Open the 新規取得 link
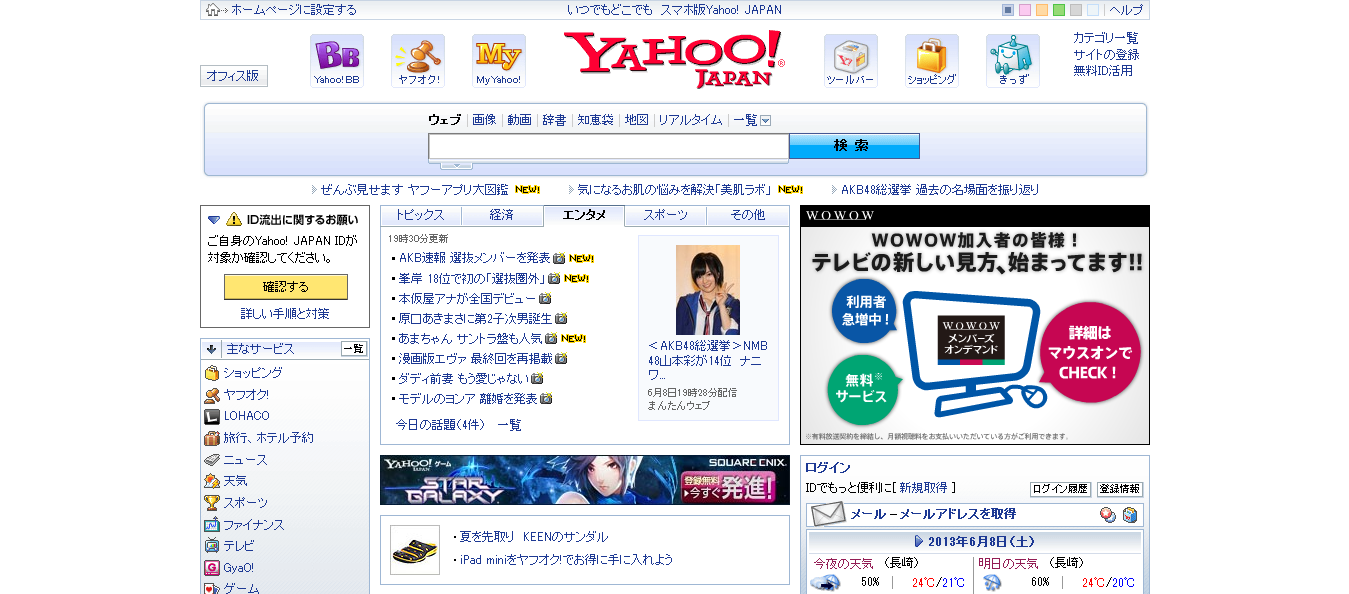 pos(923,488)
